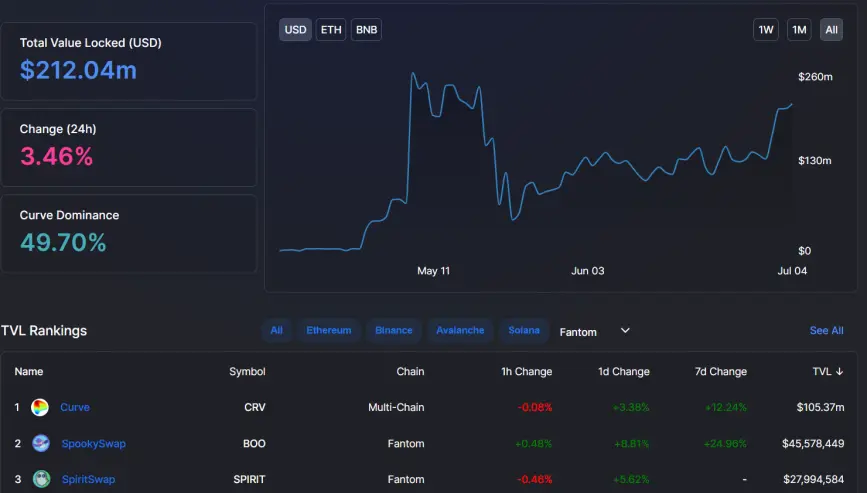The width and height of the screenshot is (867, 493).
Task: Sort table by Chain column
Action: [410, 371]
